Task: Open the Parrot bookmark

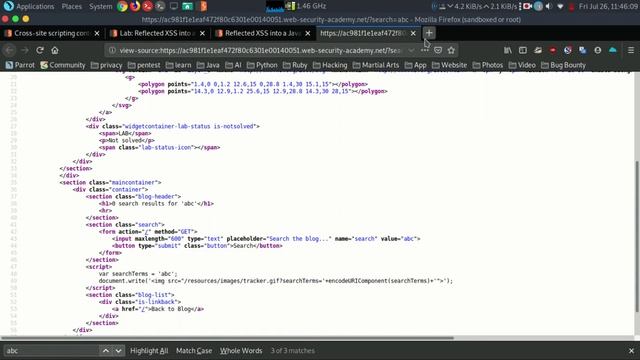Action: pyautogui.click(x=20, y=65)
